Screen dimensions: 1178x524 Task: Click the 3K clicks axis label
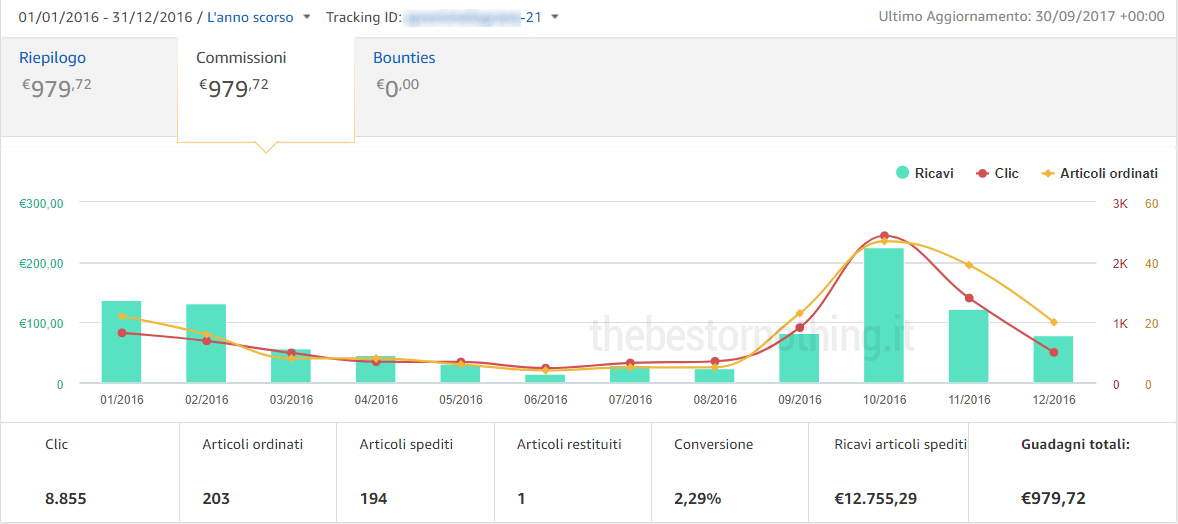(x=1121, y=203)
